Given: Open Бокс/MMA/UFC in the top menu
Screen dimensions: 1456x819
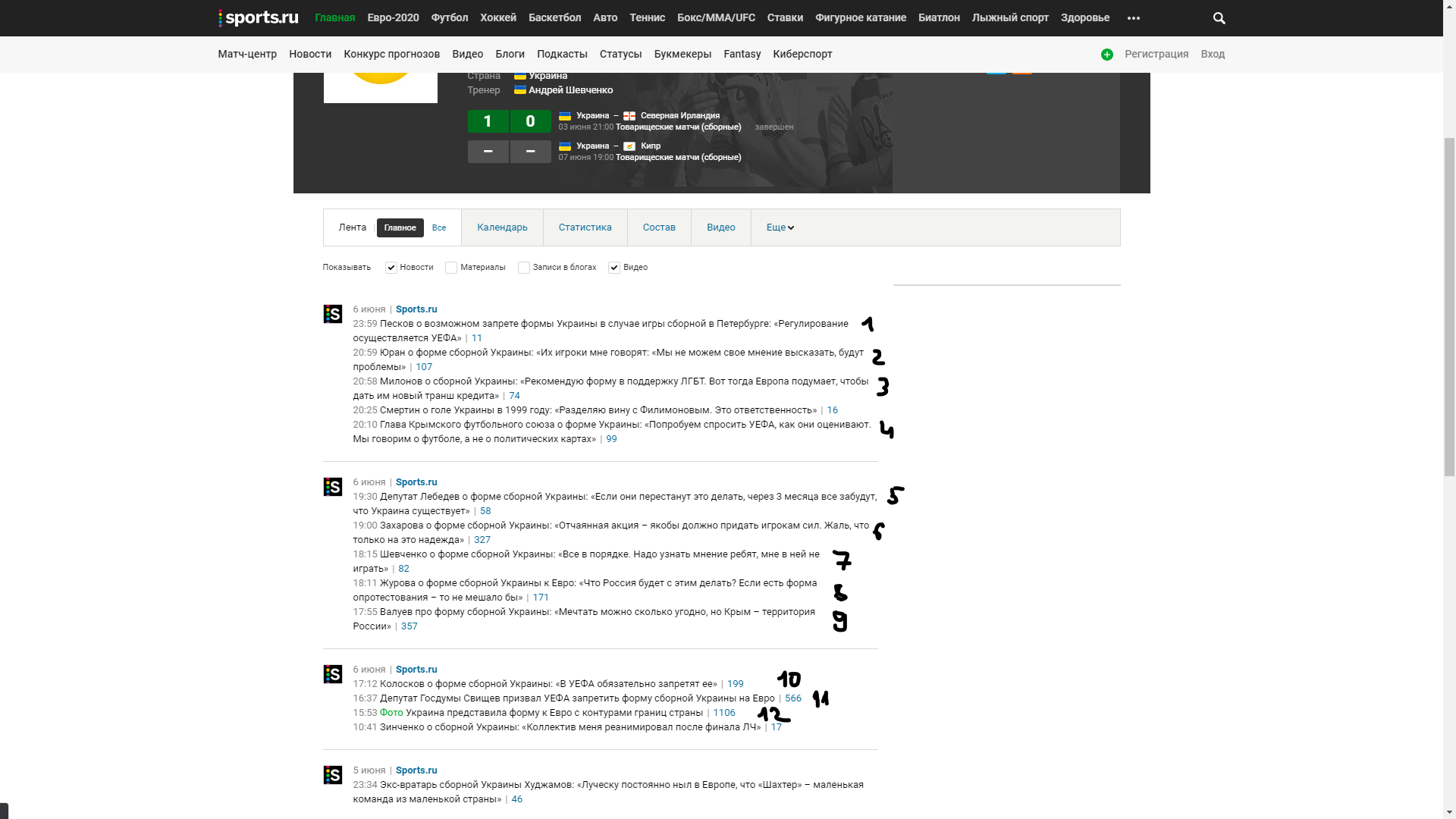Looking at the screenshot, I should 716,18.
